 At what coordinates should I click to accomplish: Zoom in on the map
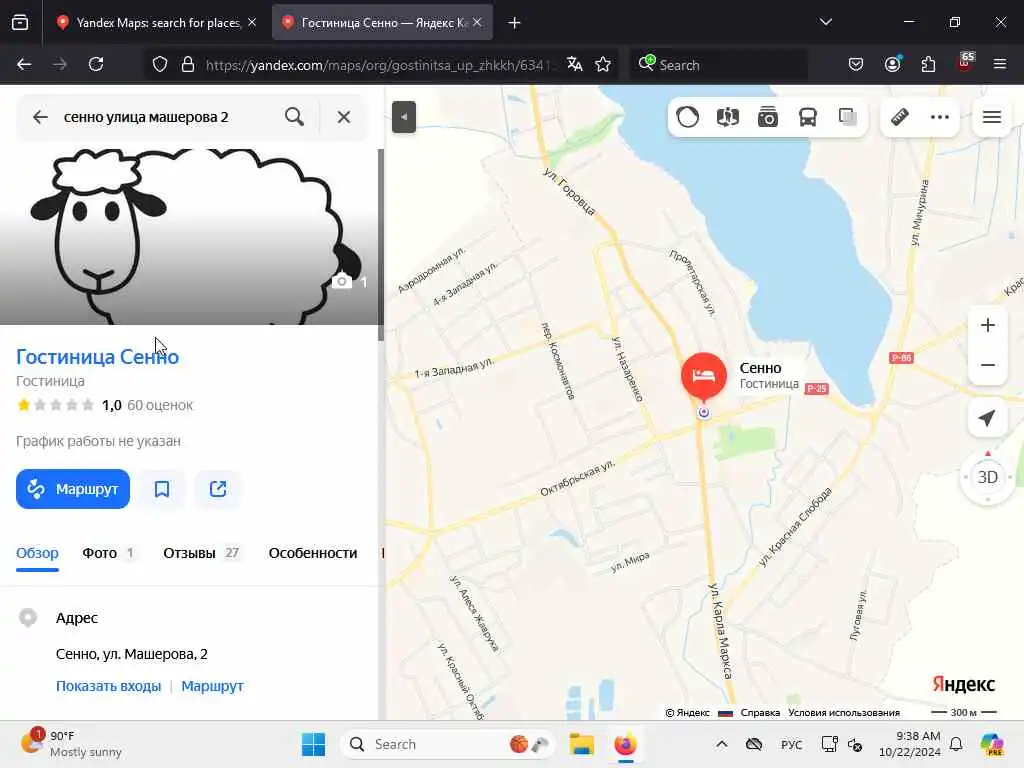tap(987, 325)
